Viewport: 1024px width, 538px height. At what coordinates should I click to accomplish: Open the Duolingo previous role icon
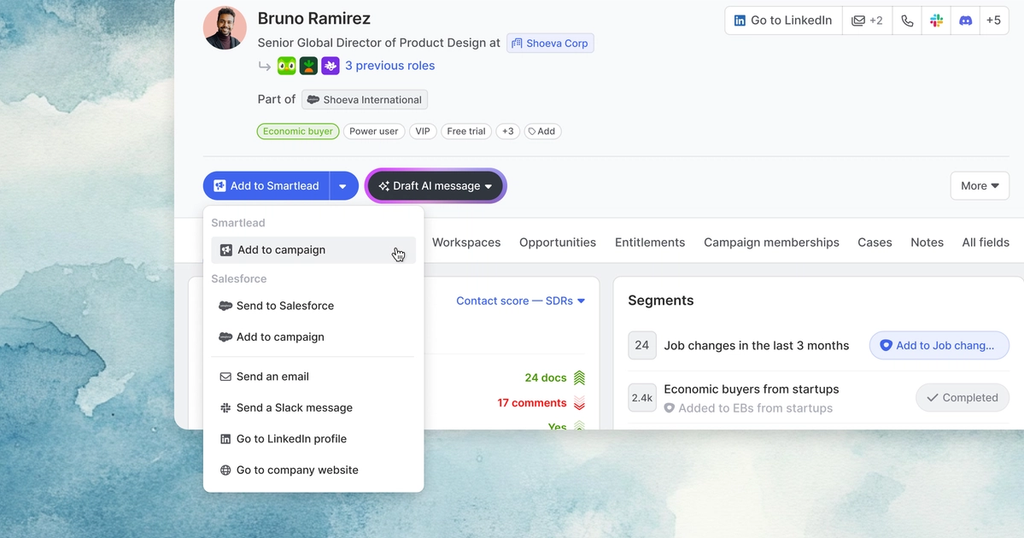click(287, 66)
